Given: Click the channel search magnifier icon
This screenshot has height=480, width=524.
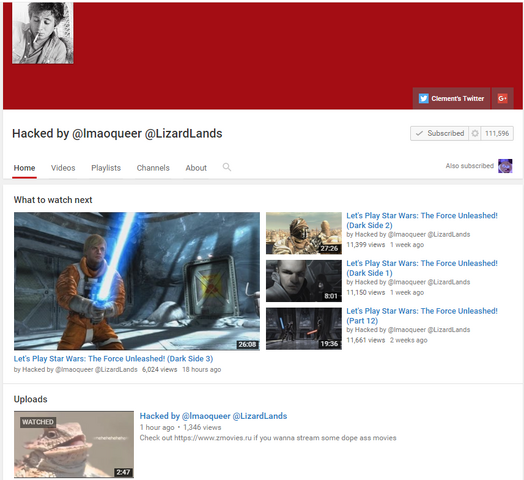Looking at the screenshot, I should click(x=227, y=167).
